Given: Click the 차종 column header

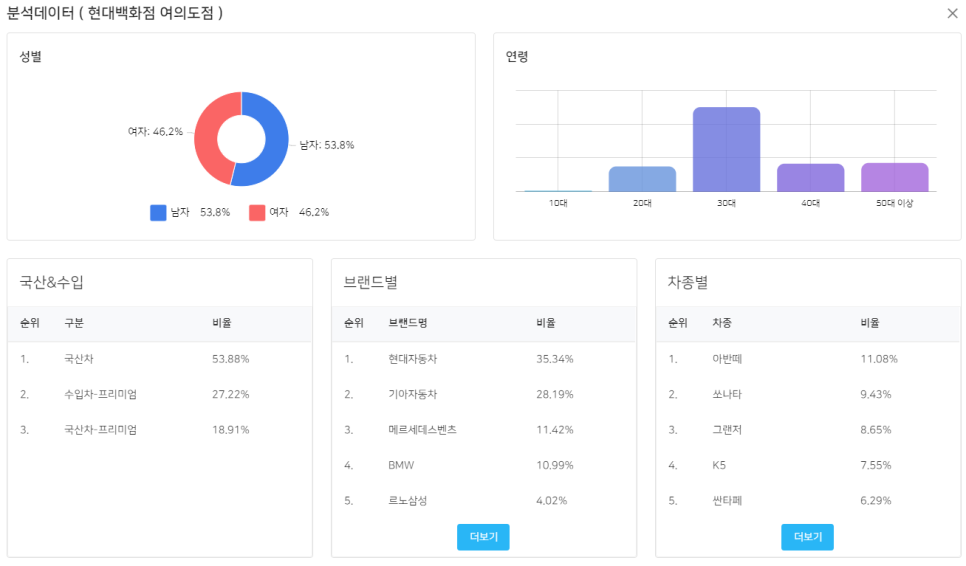Looking at the screenshot, I should tap(722, 323).
